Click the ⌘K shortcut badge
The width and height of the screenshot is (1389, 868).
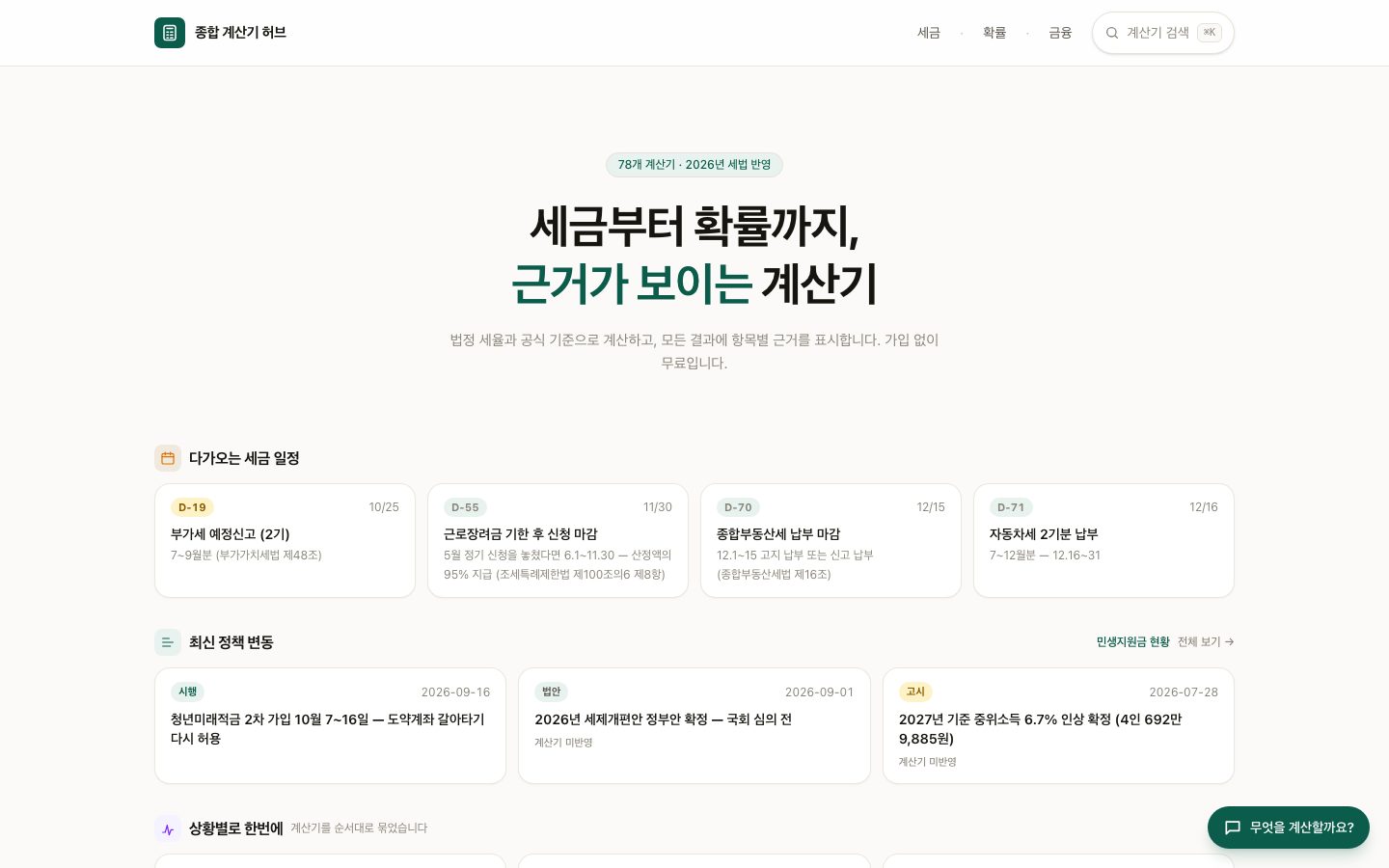click(x=1210, y=33)
